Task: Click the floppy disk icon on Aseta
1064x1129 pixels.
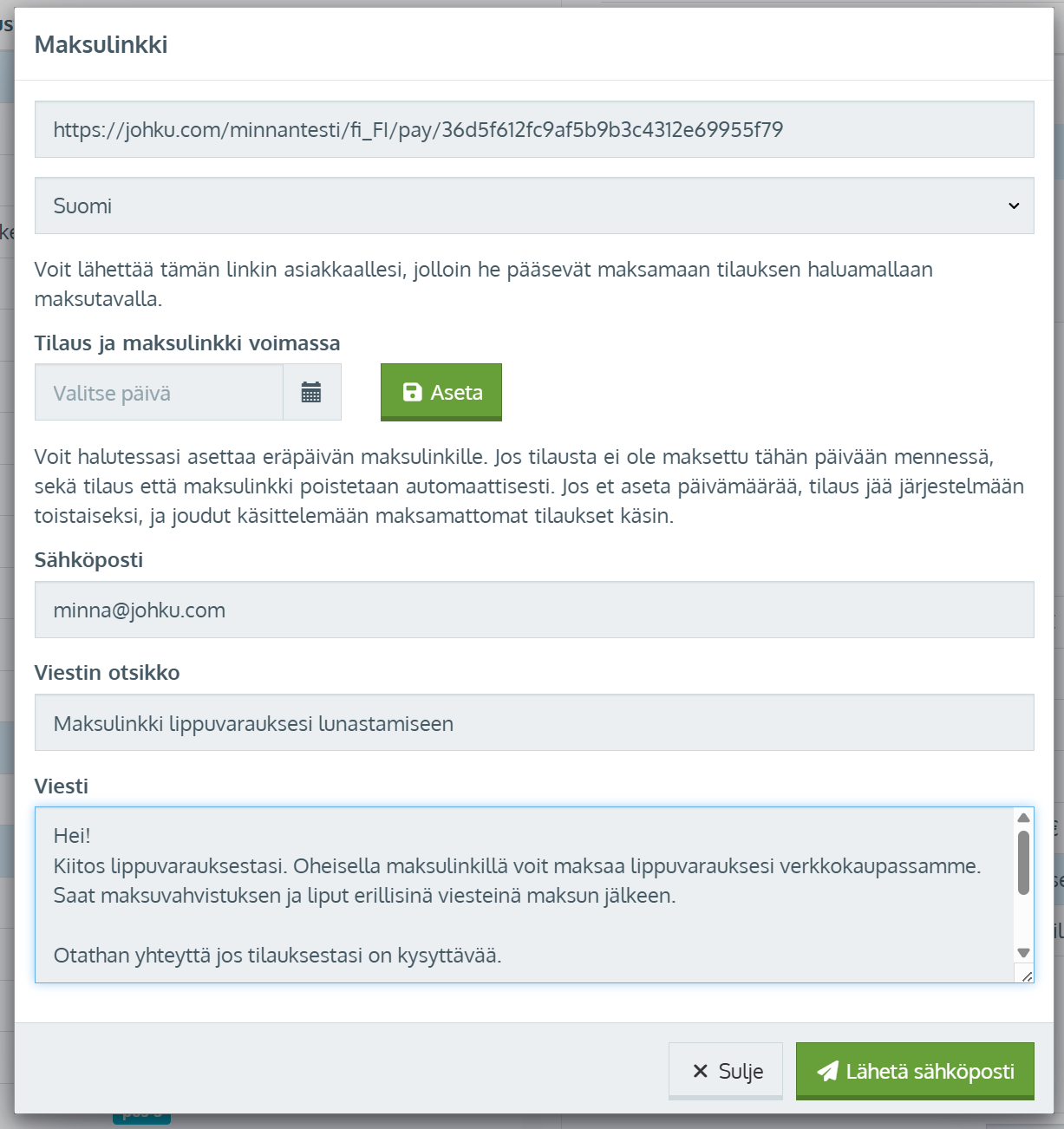Action: pyautogui.click(x=413, y=392)
